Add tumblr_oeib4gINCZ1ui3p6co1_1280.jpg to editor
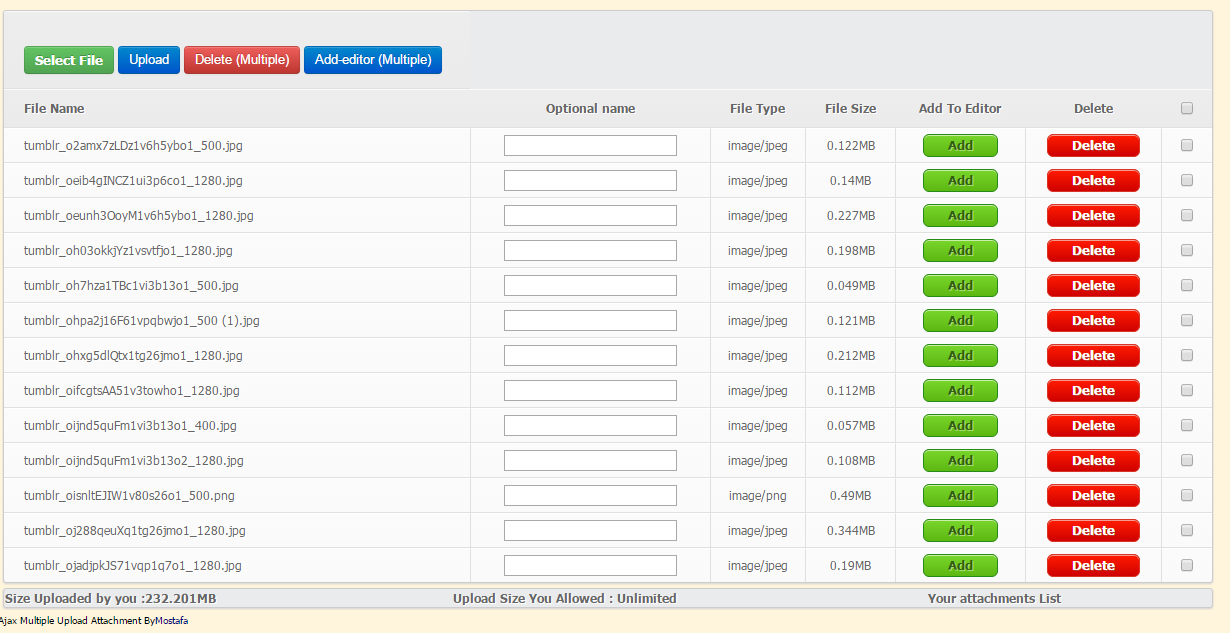Viewport: 1230px width, 633px height. (960, 181)
